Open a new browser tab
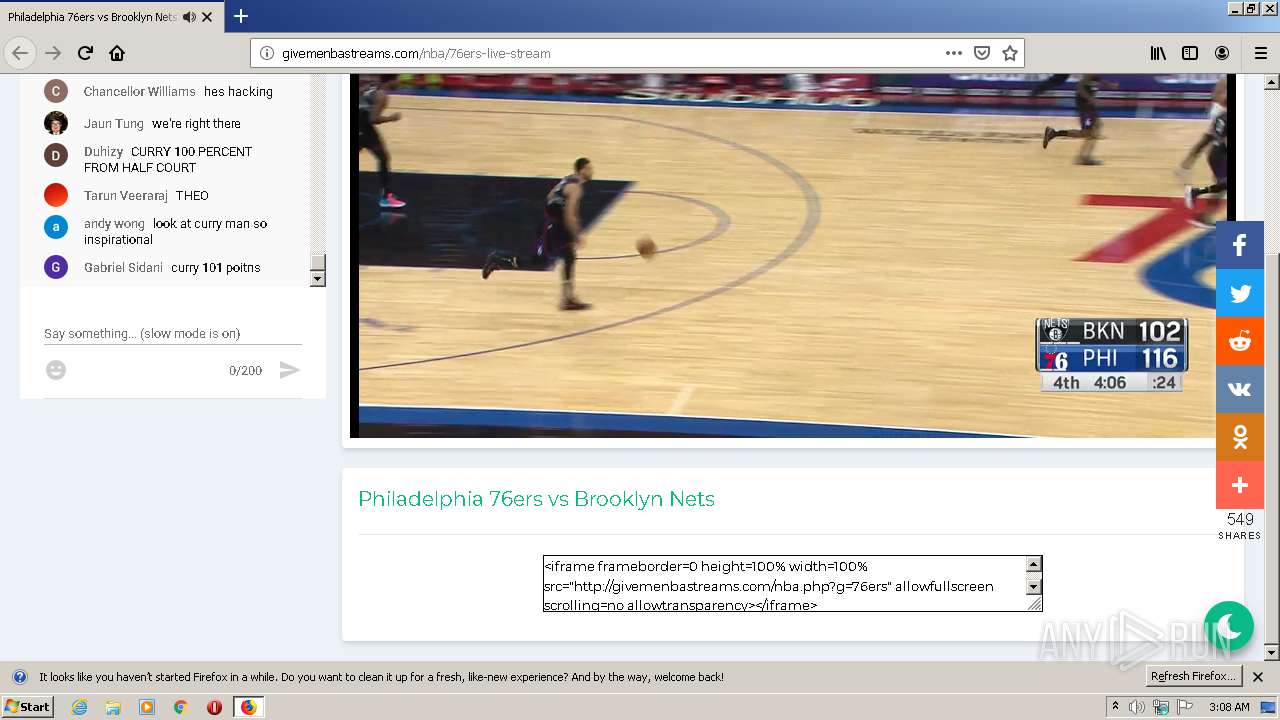 click(241, 16)
